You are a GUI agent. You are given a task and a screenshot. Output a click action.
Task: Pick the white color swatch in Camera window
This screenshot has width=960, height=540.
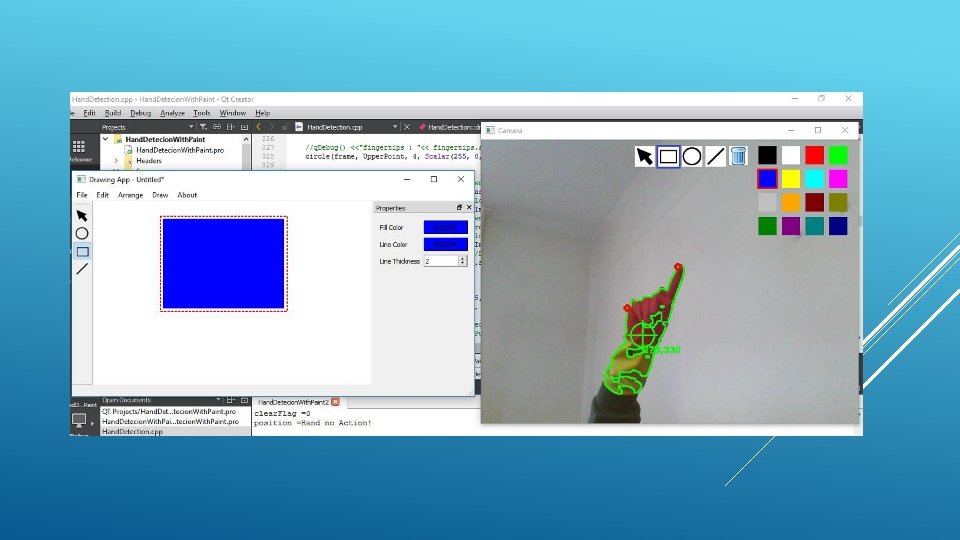point(790,155)
